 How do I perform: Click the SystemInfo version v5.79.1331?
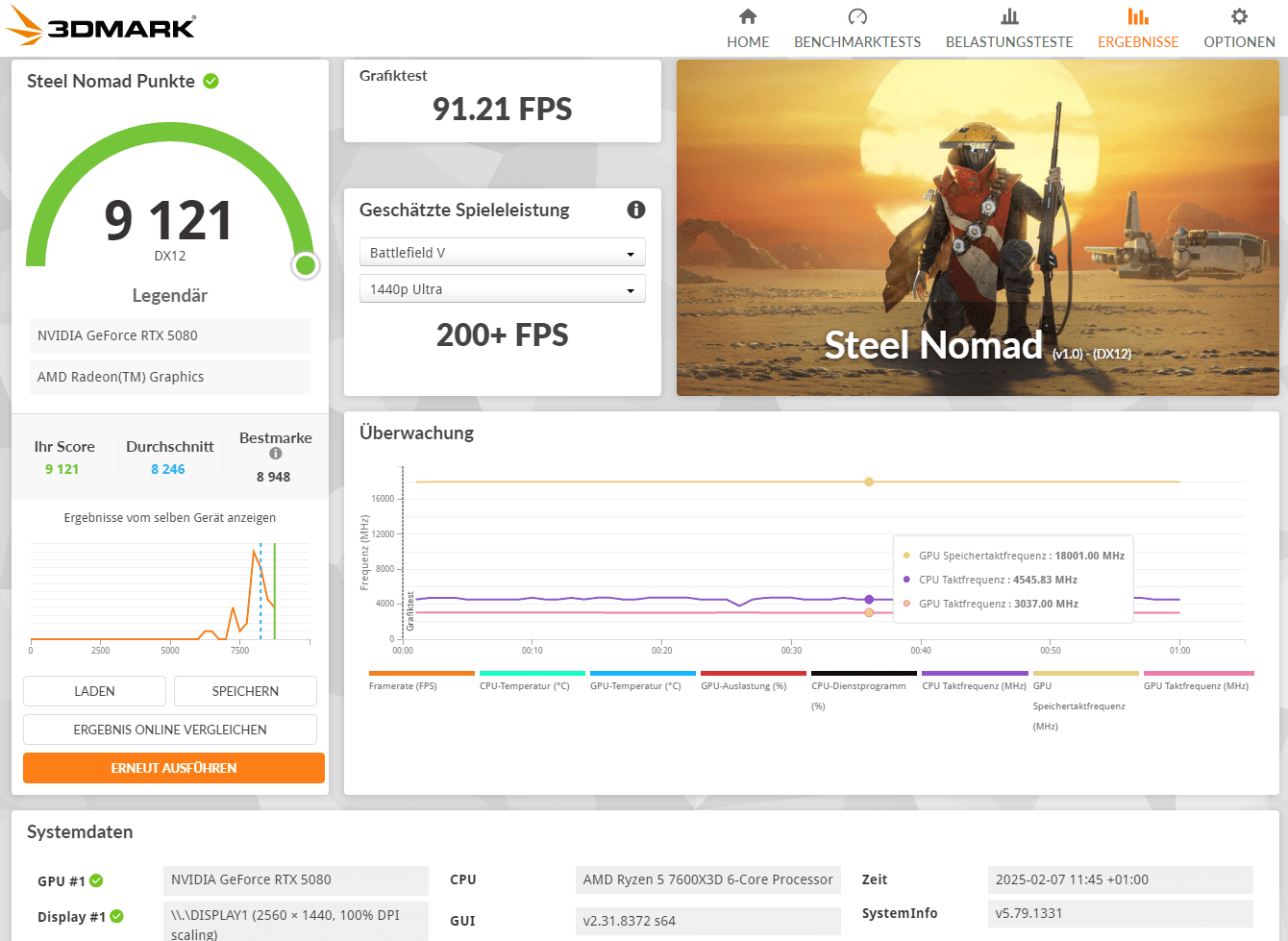click(1121, 913)
